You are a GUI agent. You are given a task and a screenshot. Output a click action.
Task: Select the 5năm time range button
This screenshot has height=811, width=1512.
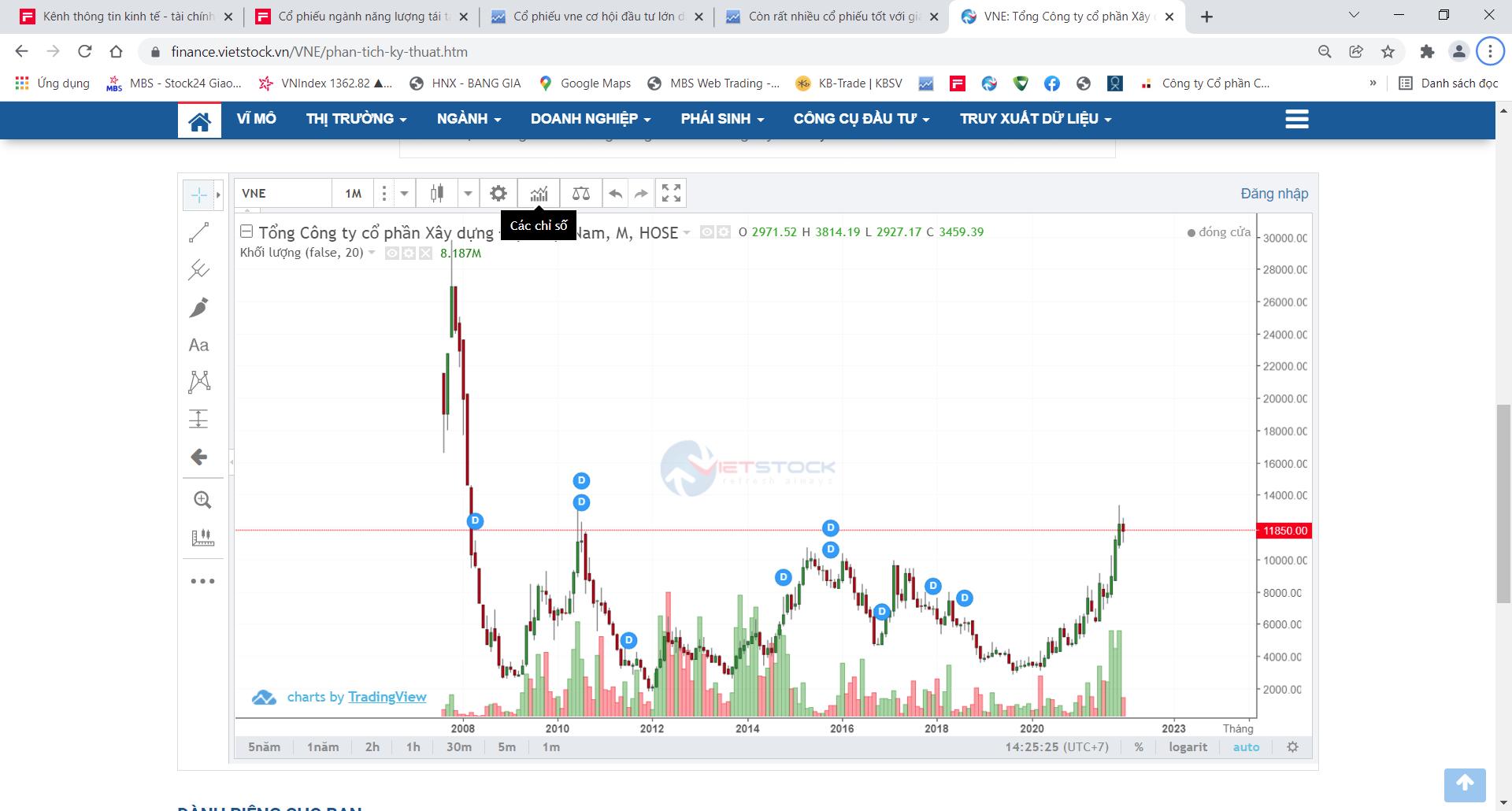click(264, 747)
